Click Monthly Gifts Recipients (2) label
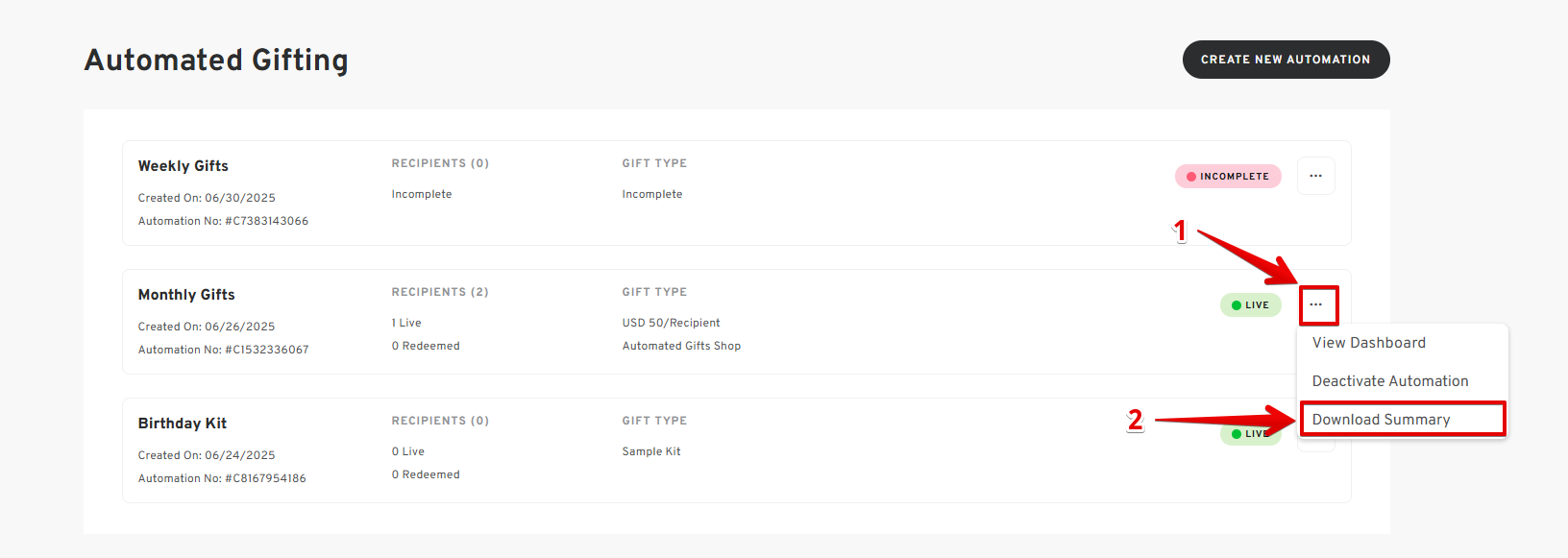Image resolution: width=1568 pixels, height=558 pixels. tap(440, 292)
